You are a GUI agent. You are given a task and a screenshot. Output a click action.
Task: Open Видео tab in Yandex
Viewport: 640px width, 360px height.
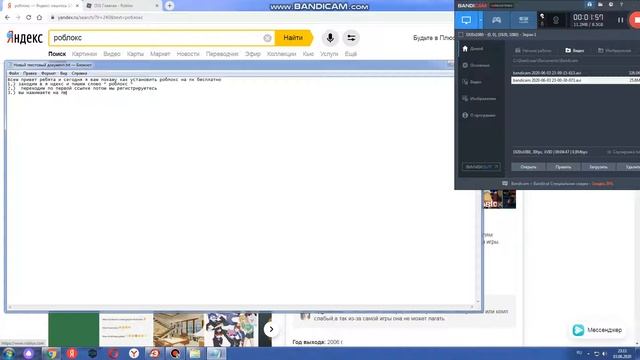coord(112,54)
